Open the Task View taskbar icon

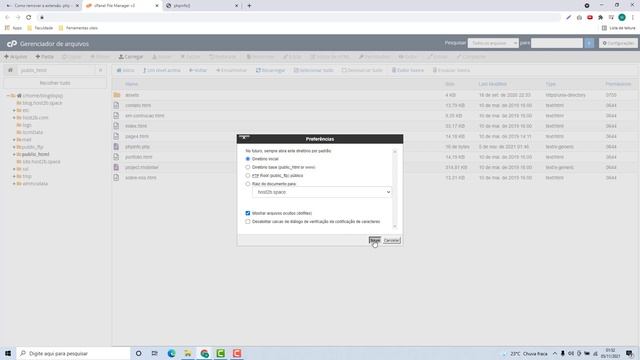[154, 353]
